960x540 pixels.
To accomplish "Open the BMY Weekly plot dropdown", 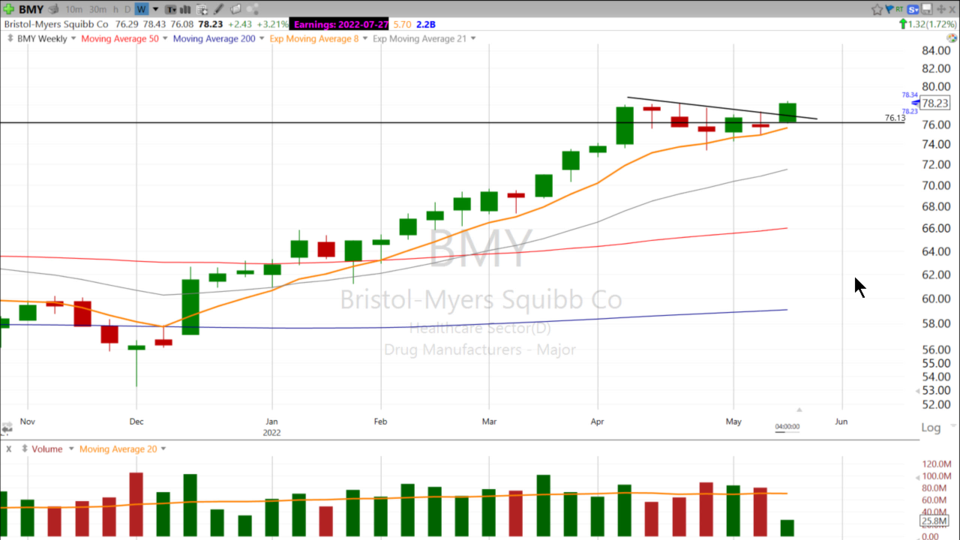I will [73, 39].
